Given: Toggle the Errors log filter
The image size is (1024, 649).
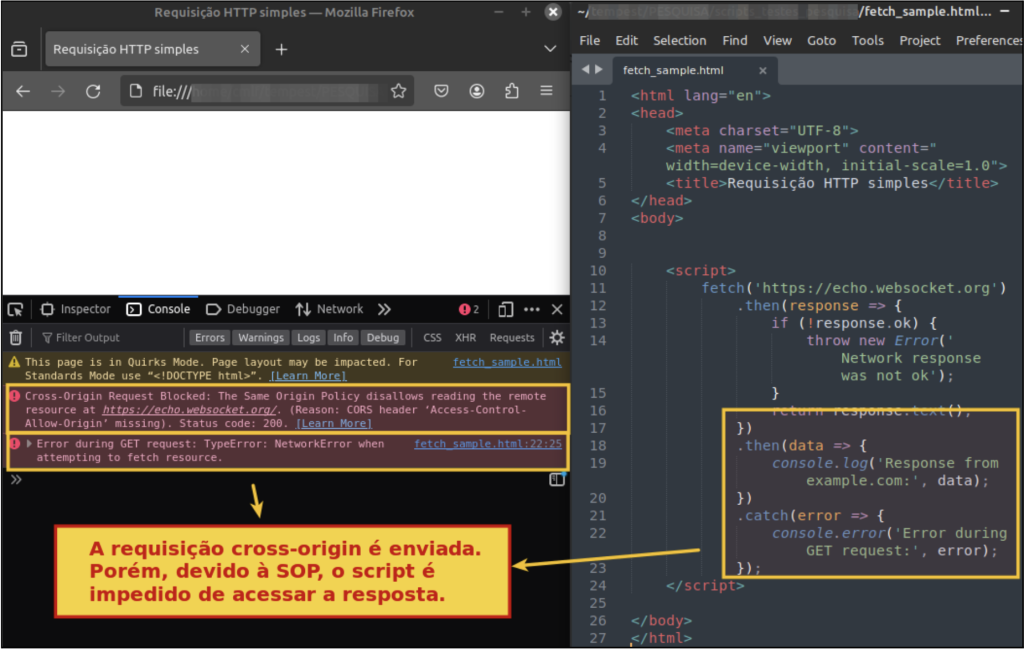Looking at the screenshot, I should [210, 338].
